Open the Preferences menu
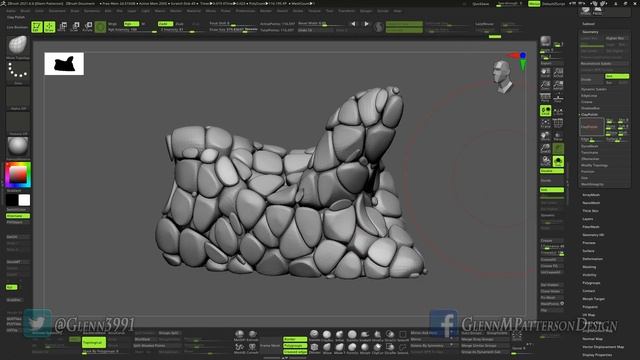Viewport: 640px width, 360px height. [x=245, y=11]
